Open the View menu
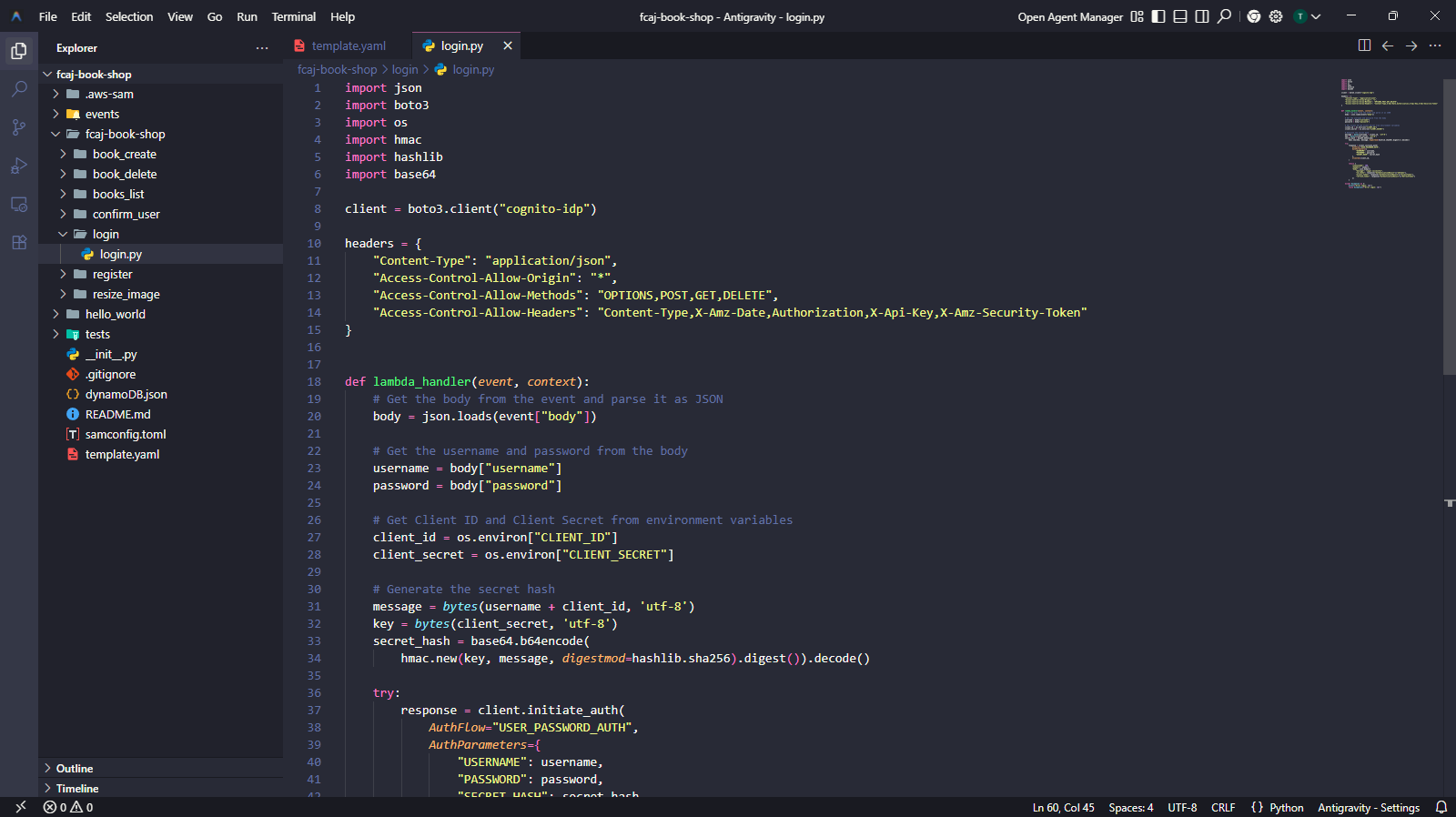 180,16
